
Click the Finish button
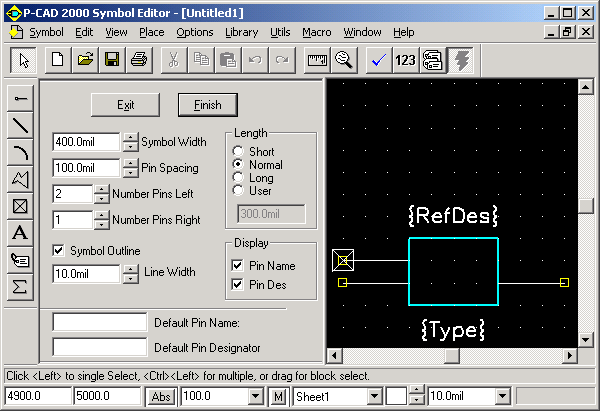point(208,105)
